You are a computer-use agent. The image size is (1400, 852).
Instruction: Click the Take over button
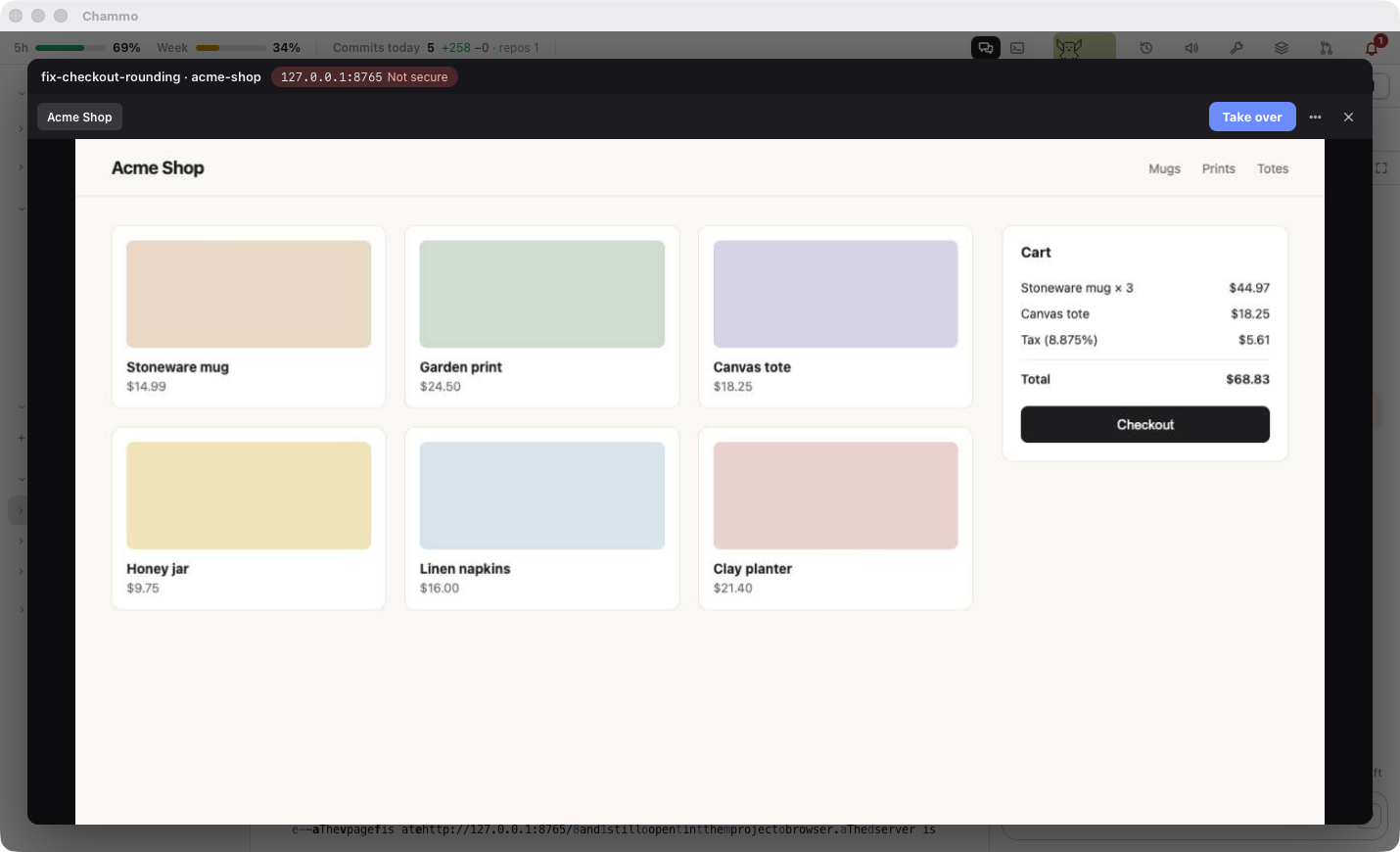1252,117
